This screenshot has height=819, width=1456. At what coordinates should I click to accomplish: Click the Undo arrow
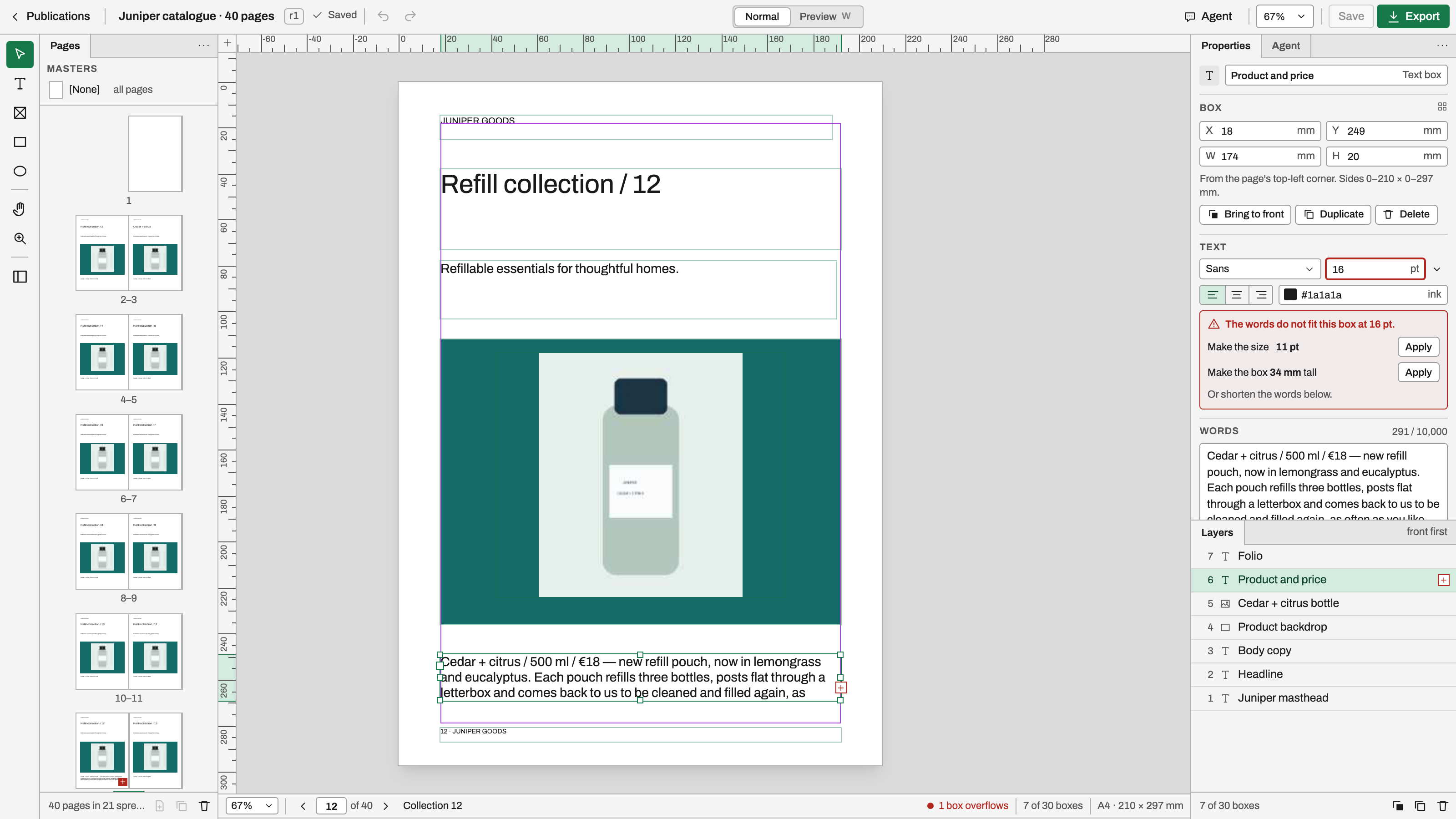[x=383, y=16]
